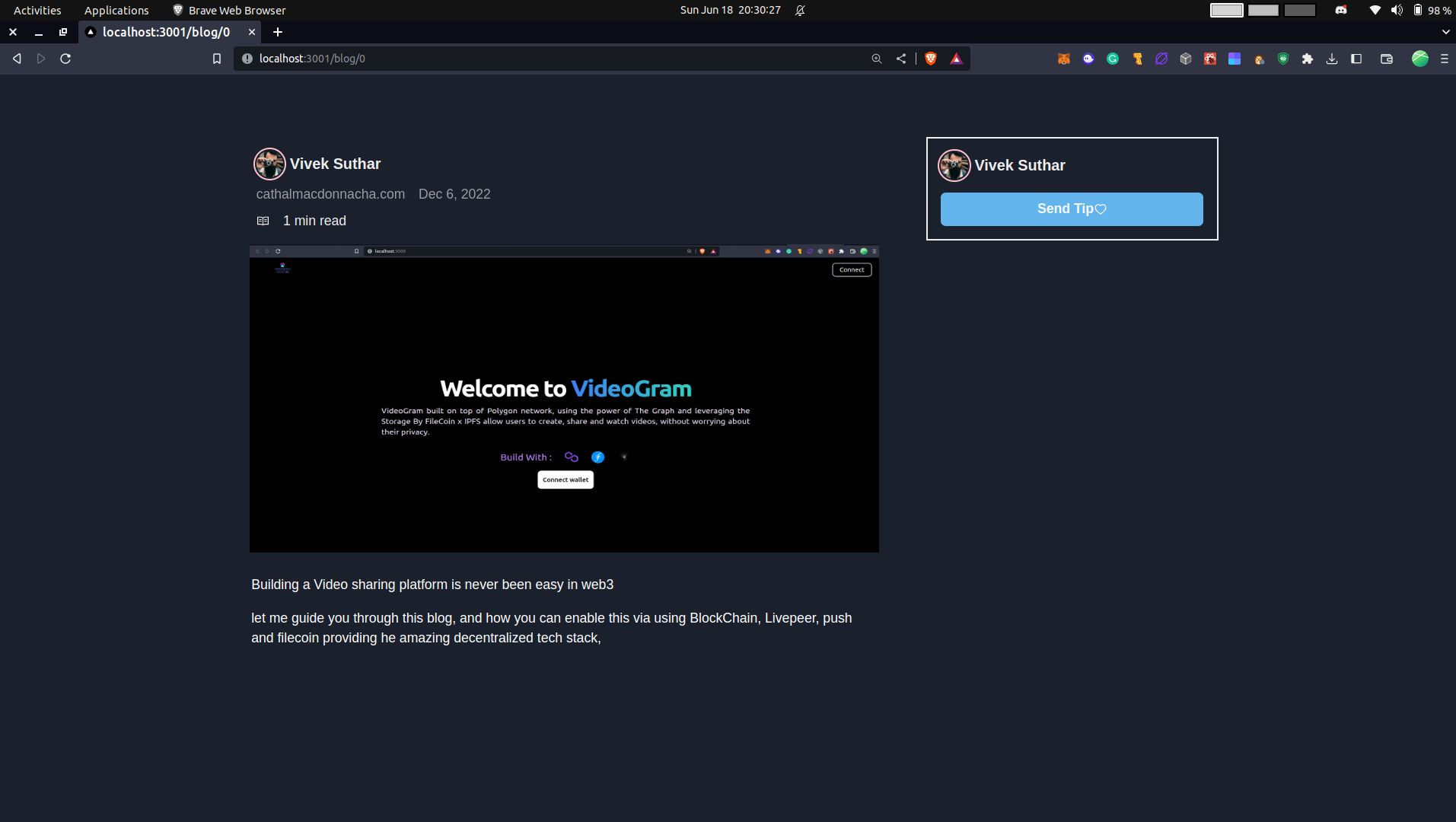Open Discord from the system tray
Image resolution: width=1456 pixels, height=822 pixels.
coord(1341,10)
